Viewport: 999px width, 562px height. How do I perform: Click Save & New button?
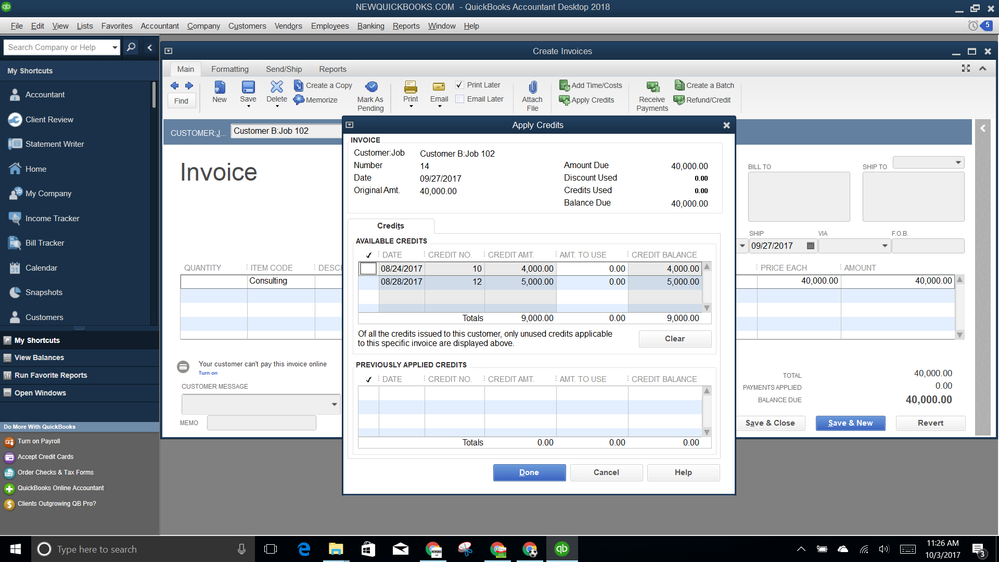point(851,422)
